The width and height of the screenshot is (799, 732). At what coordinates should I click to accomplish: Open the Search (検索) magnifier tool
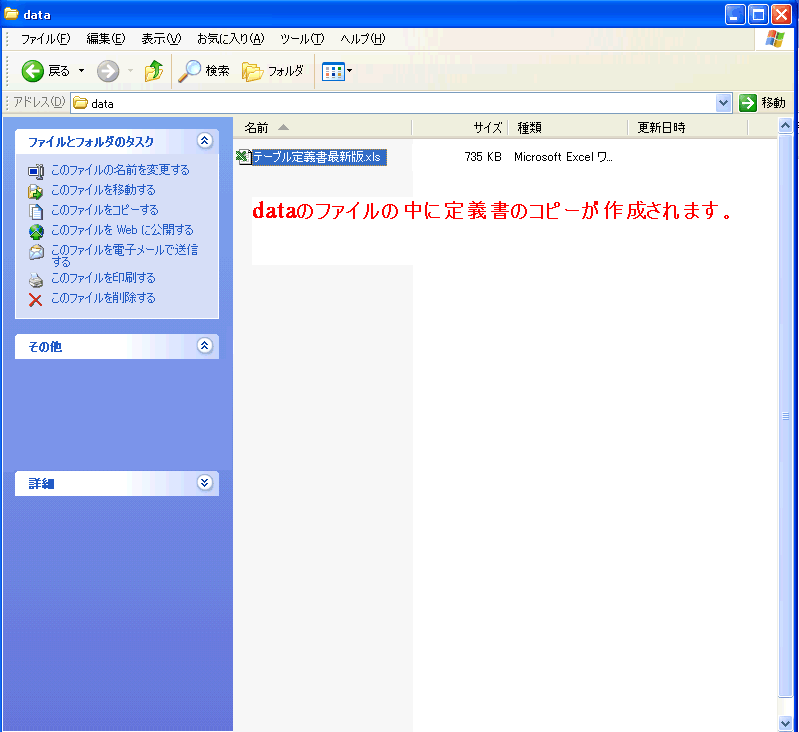[190, 71]
